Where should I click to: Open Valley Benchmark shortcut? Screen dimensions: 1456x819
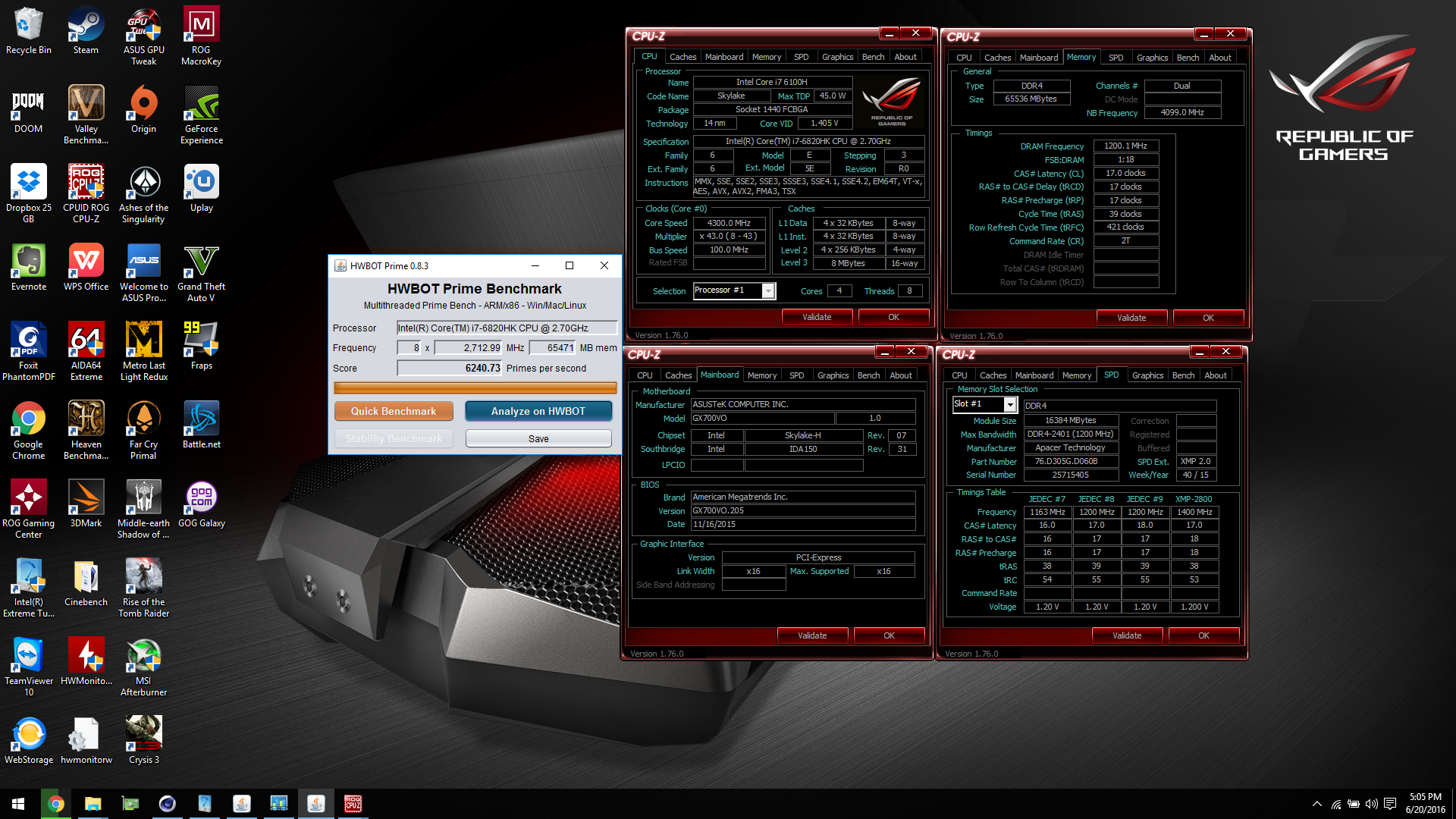tap(86, 115)
